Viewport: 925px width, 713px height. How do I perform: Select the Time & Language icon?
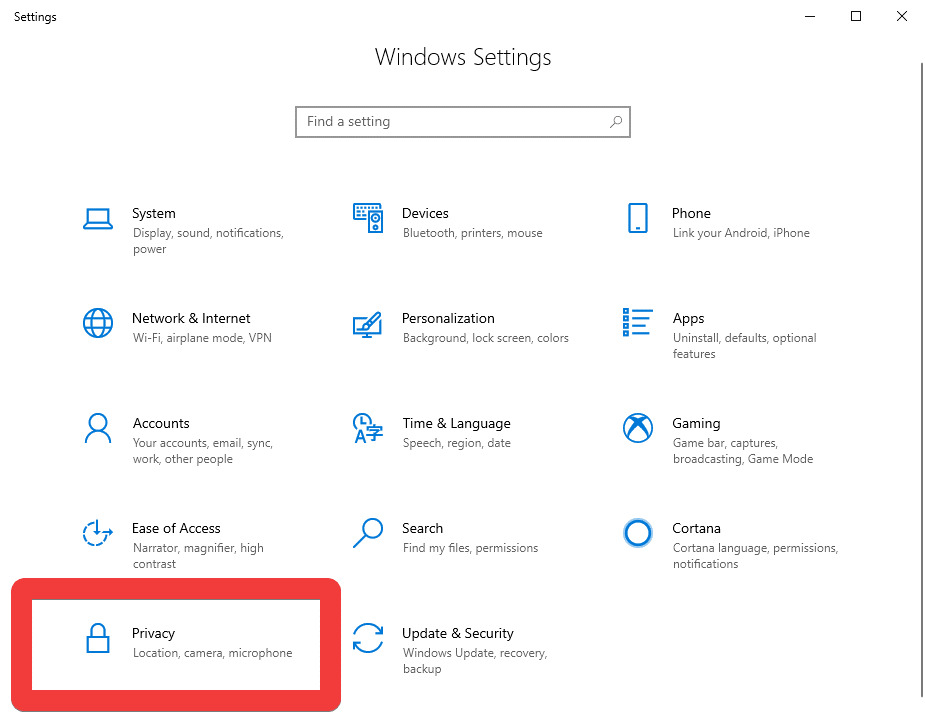tap(367, 428)
